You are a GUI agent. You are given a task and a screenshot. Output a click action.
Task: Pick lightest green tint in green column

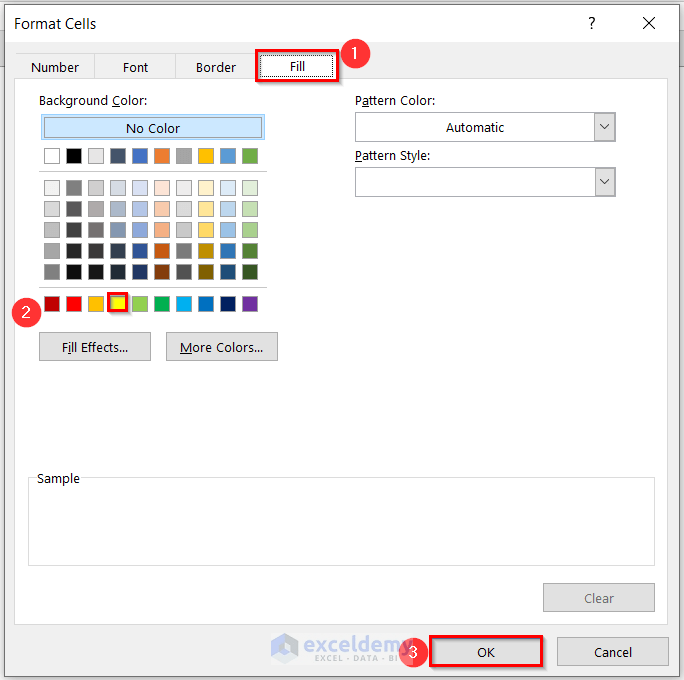point(250,188)
